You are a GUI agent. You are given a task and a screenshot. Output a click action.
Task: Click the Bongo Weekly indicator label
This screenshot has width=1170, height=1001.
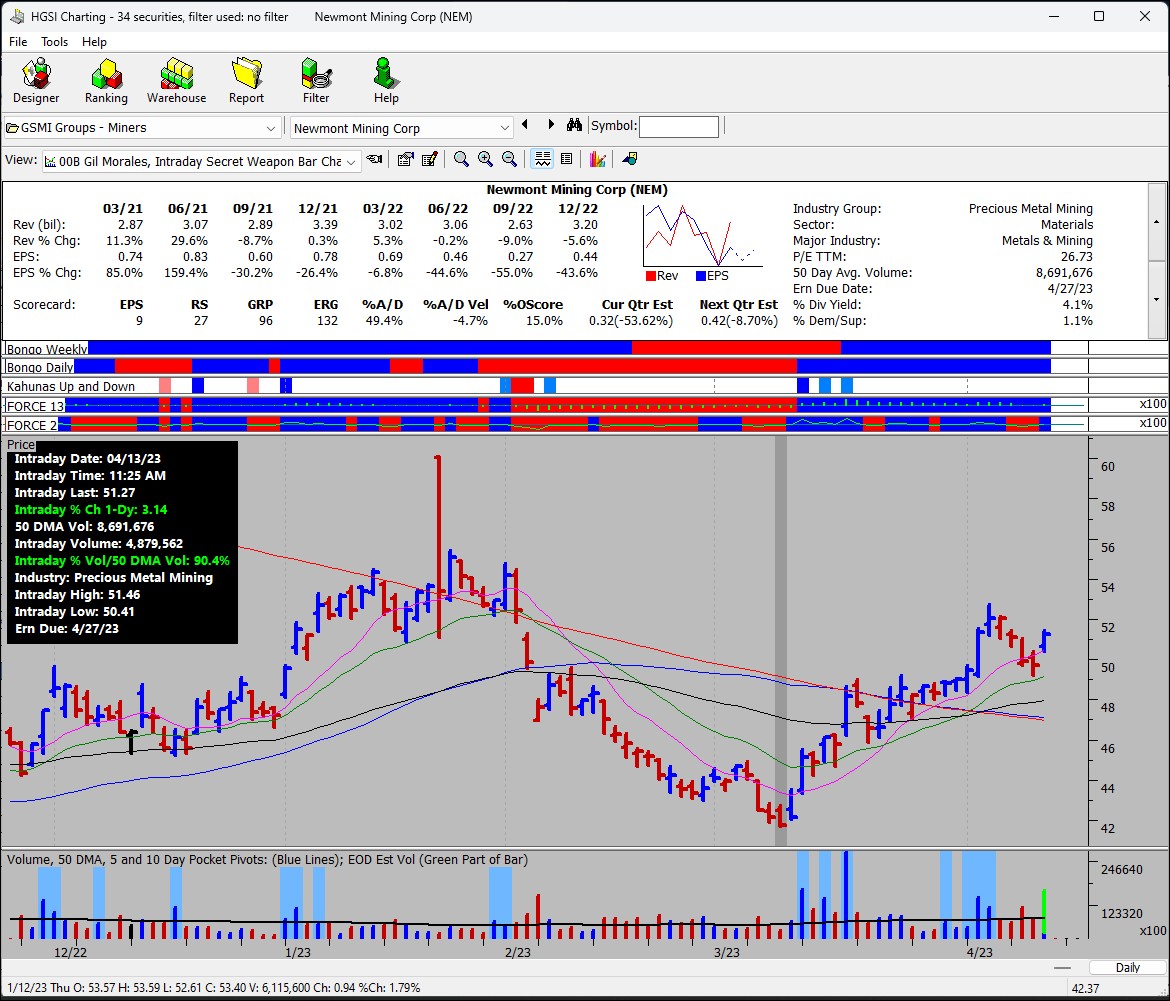(x=46, y=349)
